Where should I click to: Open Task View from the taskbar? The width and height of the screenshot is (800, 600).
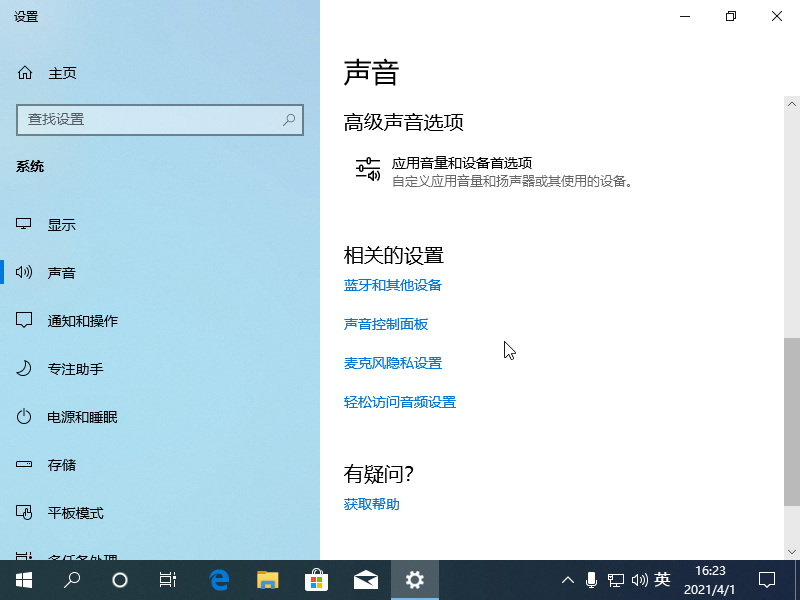coord(168,580)
